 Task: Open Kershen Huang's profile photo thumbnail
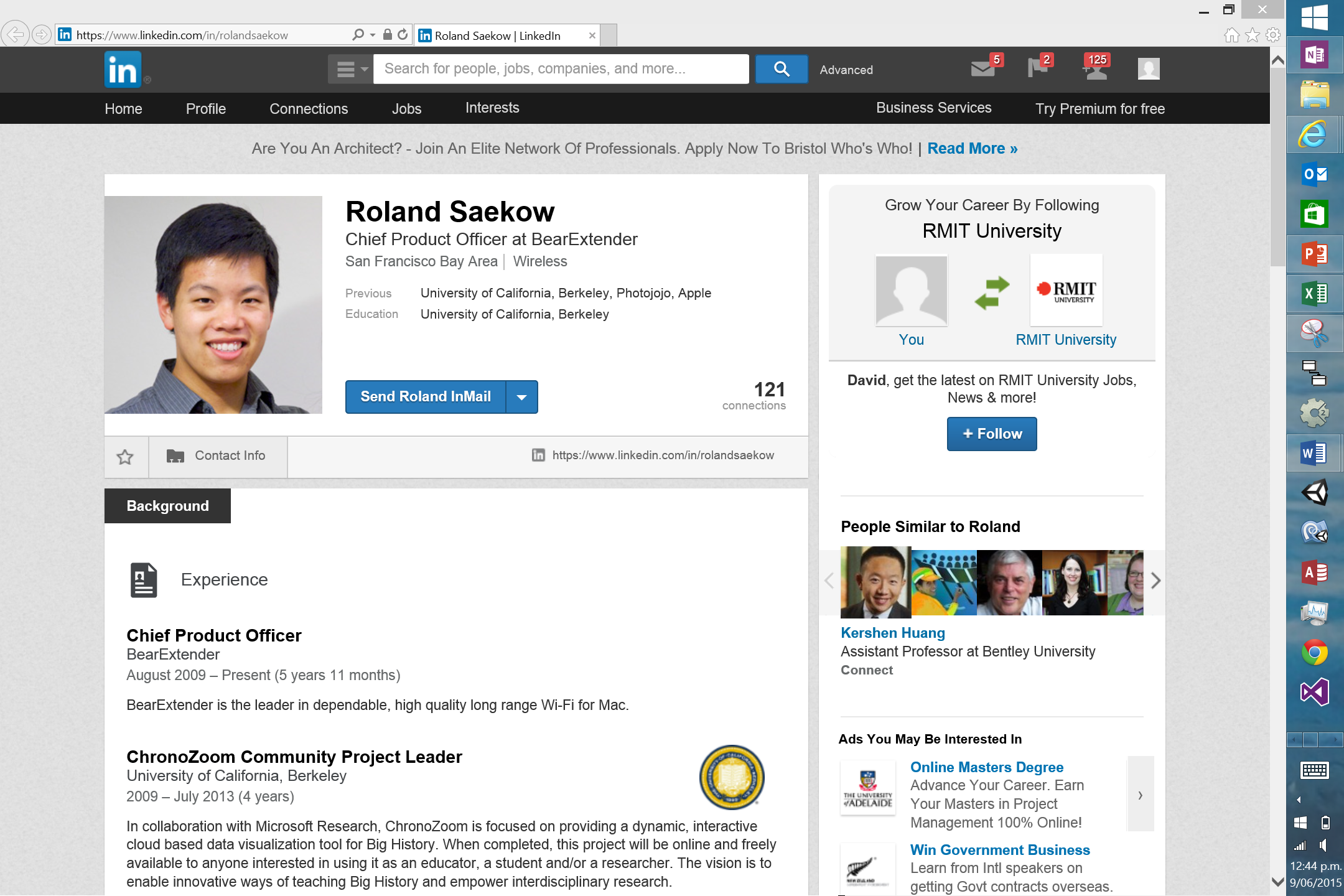pyautogui.click(x=875, y=582)
